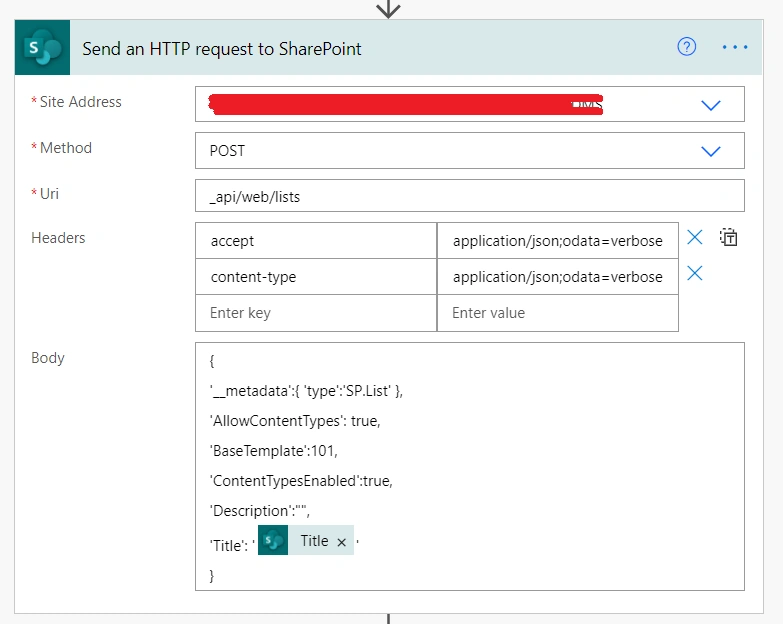783x624 pixels.
Task: Click the Body label
Action: 48,358
